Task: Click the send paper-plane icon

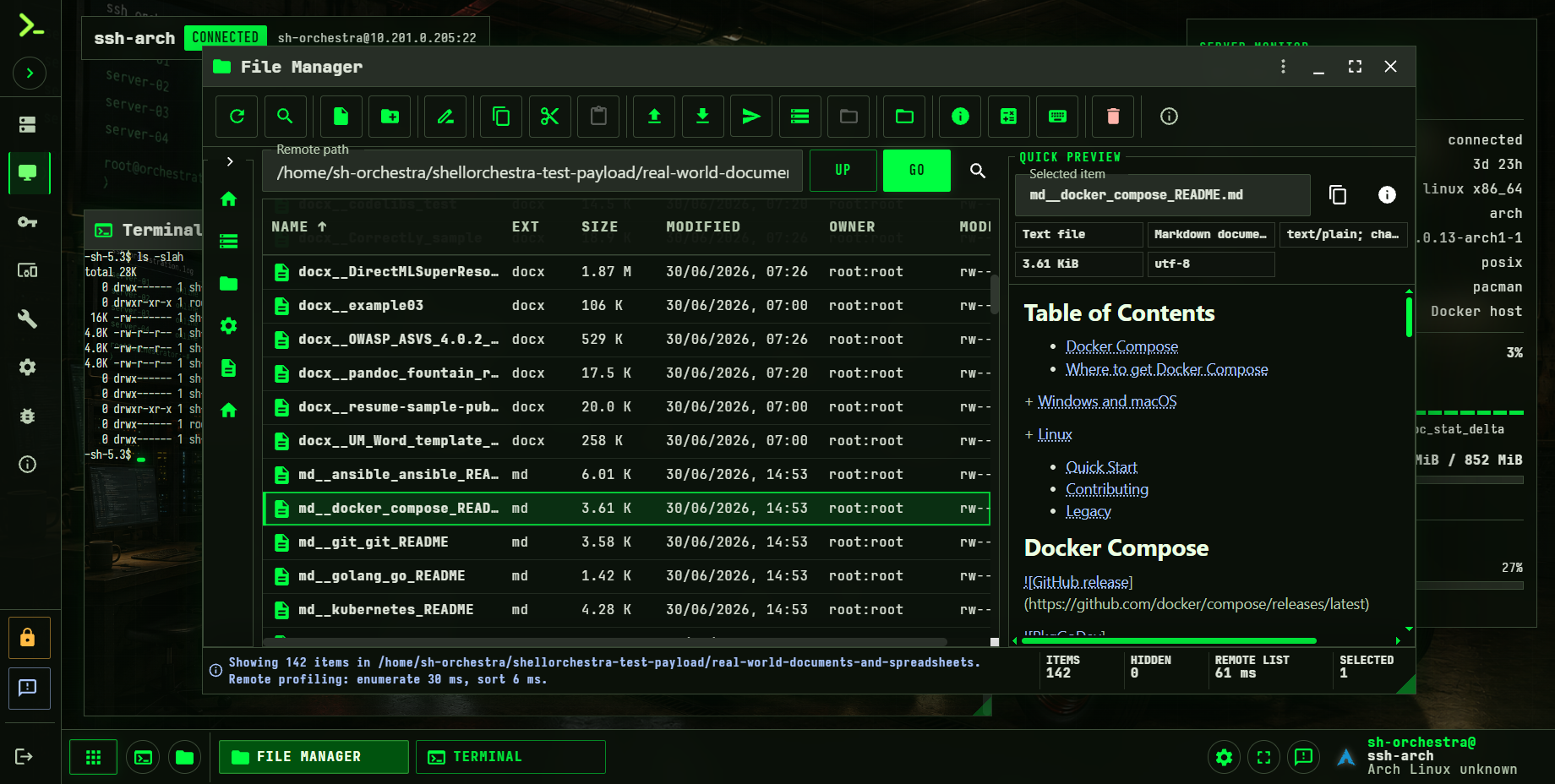Action: coord(751,117)
